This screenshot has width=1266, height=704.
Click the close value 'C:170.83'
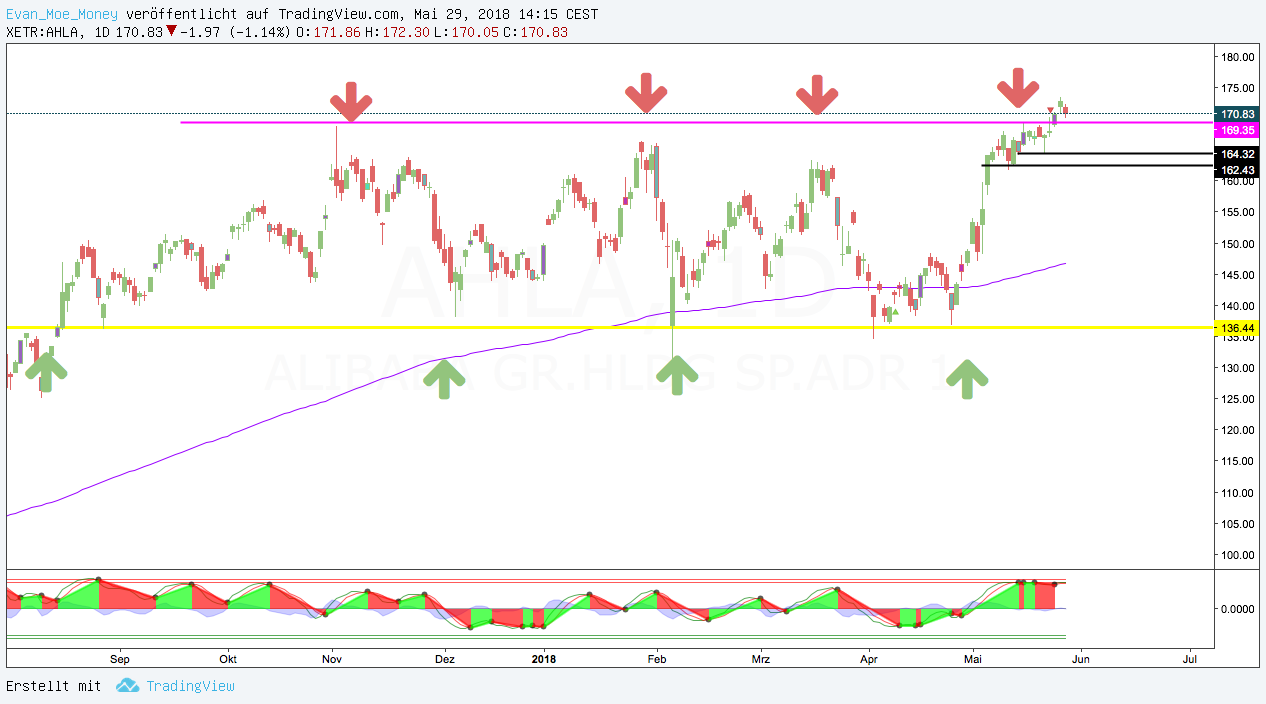pos(536,32)
